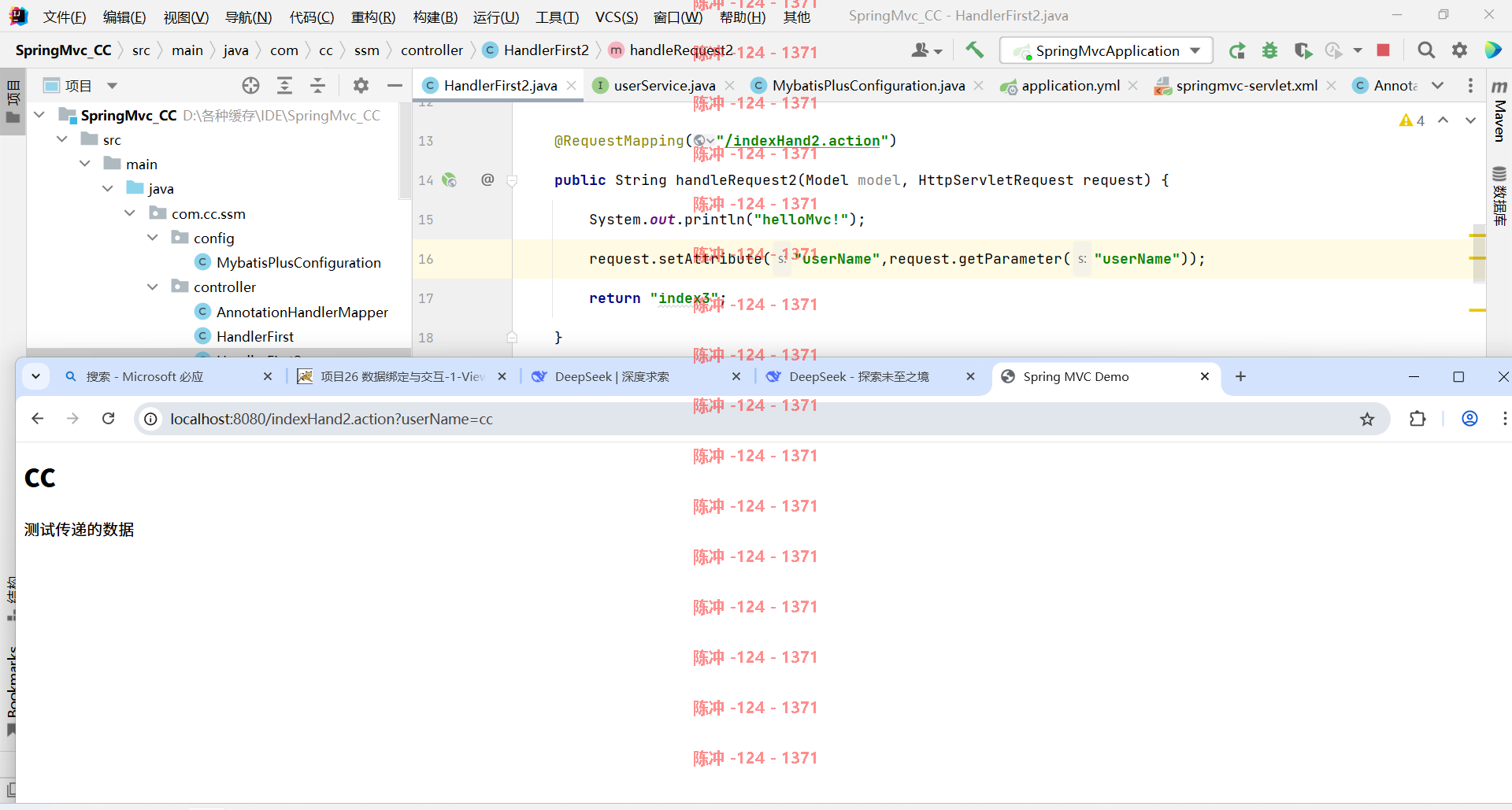
Task: Click the select opened file target icon
Action: click(250, 86)
